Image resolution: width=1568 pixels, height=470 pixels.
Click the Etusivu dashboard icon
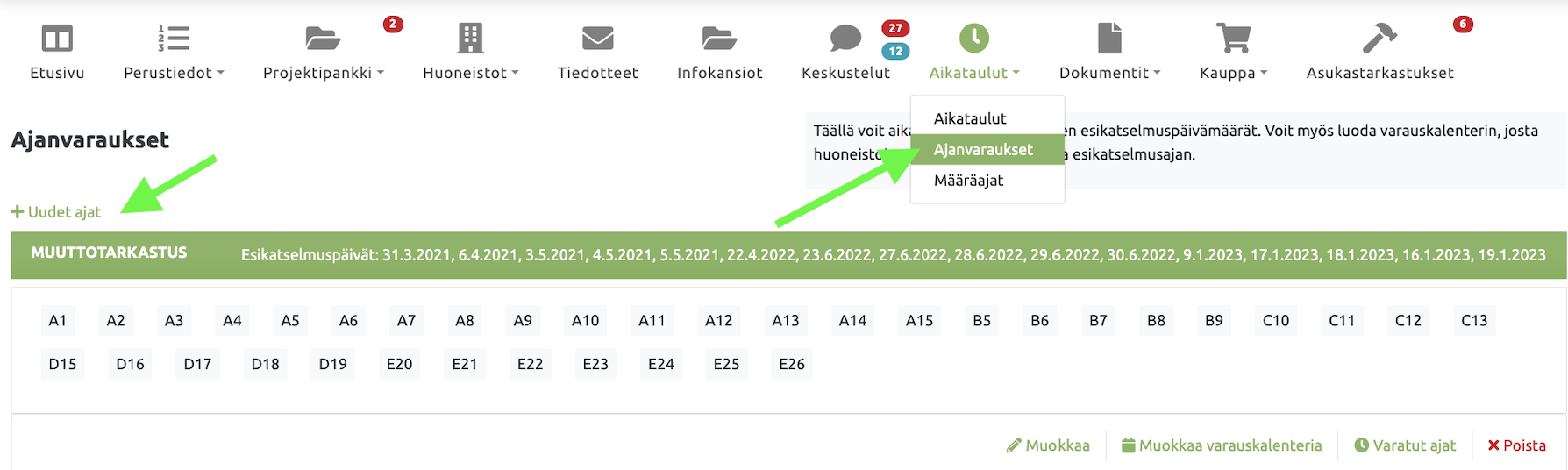pos(57,39)
